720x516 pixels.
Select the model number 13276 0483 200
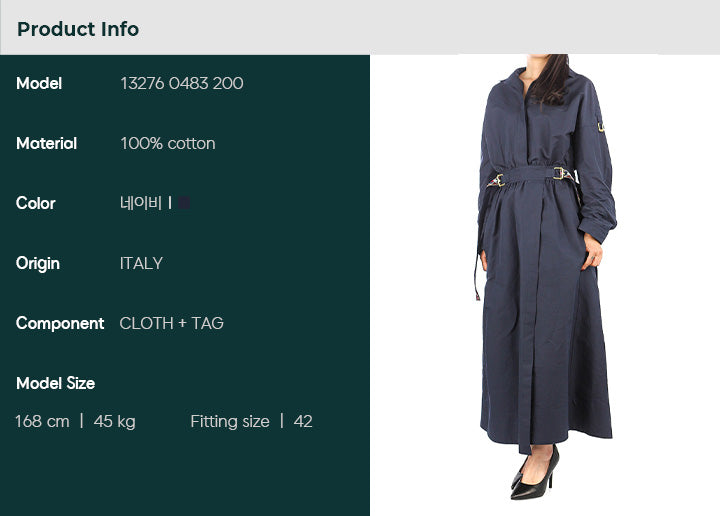click(182, 83)
